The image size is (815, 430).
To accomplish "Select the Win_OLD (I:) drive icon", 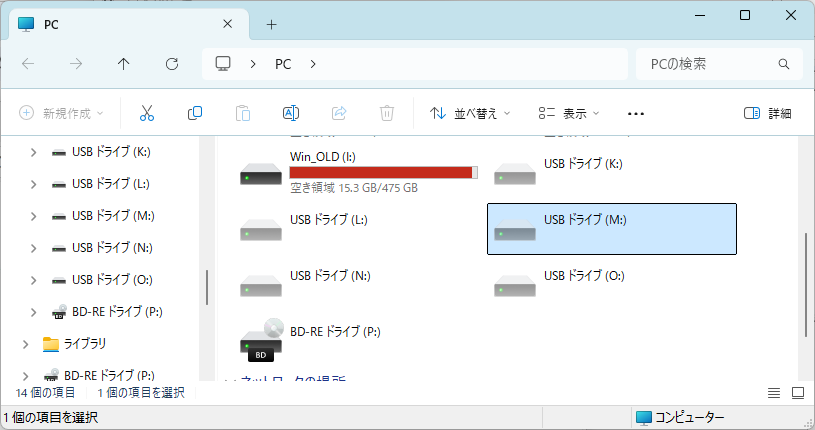I will [x=261, y=173].
